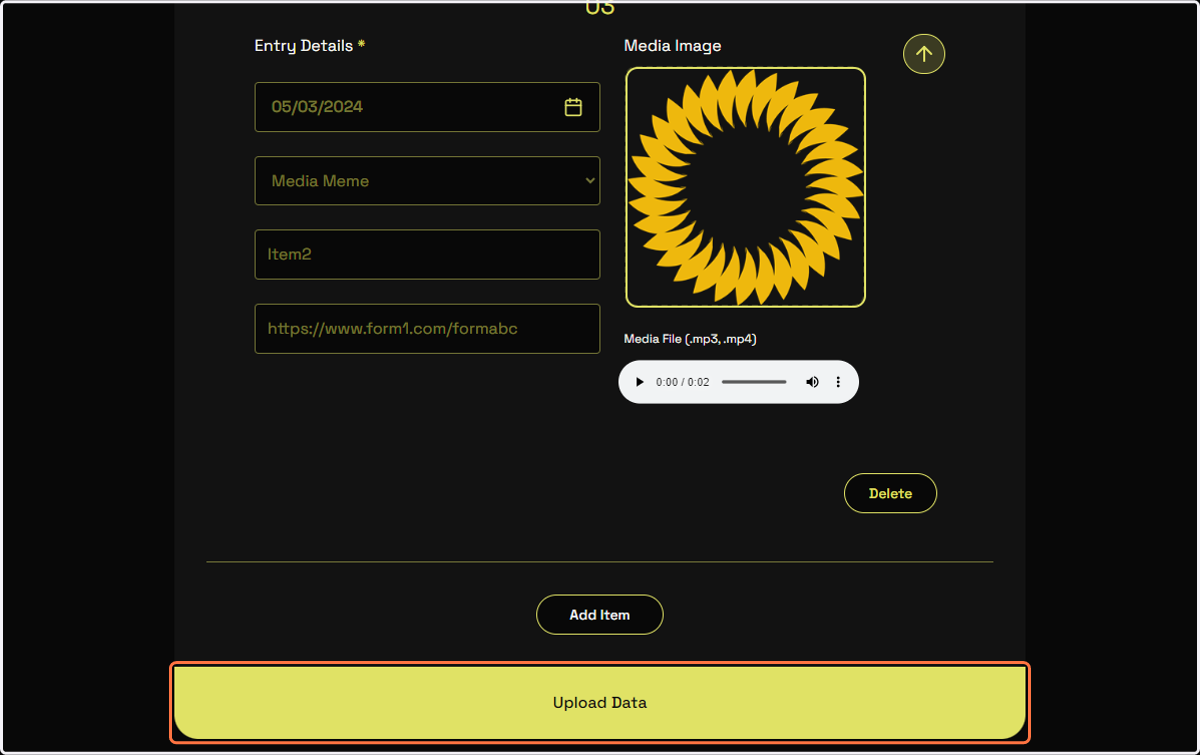Open the calendar picker icon in date field

pos(573,107)
